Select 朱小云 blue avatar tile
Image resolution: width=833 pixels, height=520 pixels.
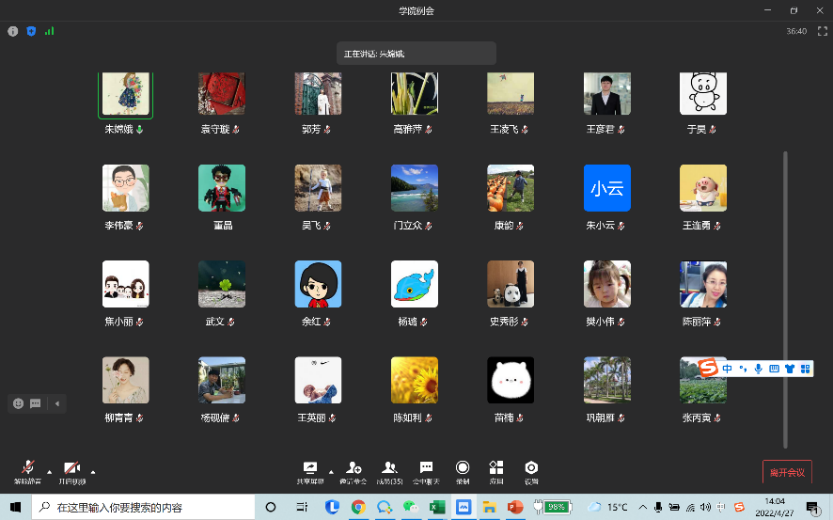tap(607, 188)
